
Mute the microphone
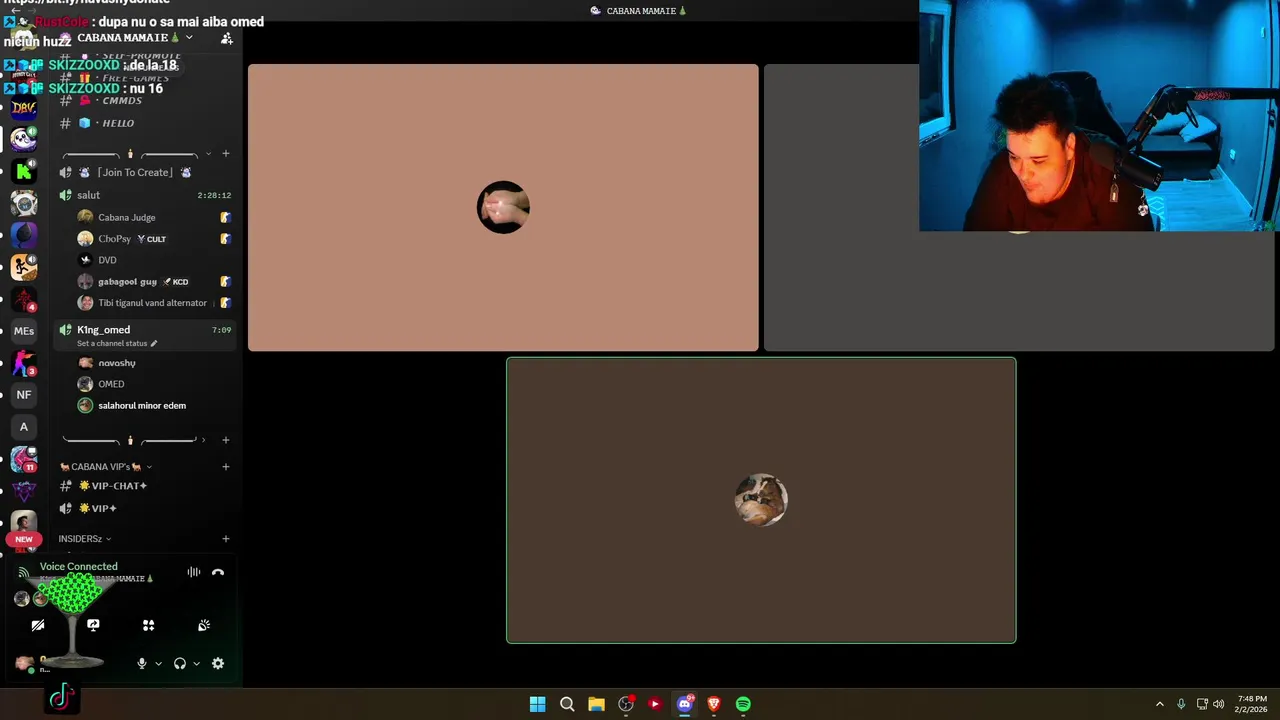tap(141, 663)
